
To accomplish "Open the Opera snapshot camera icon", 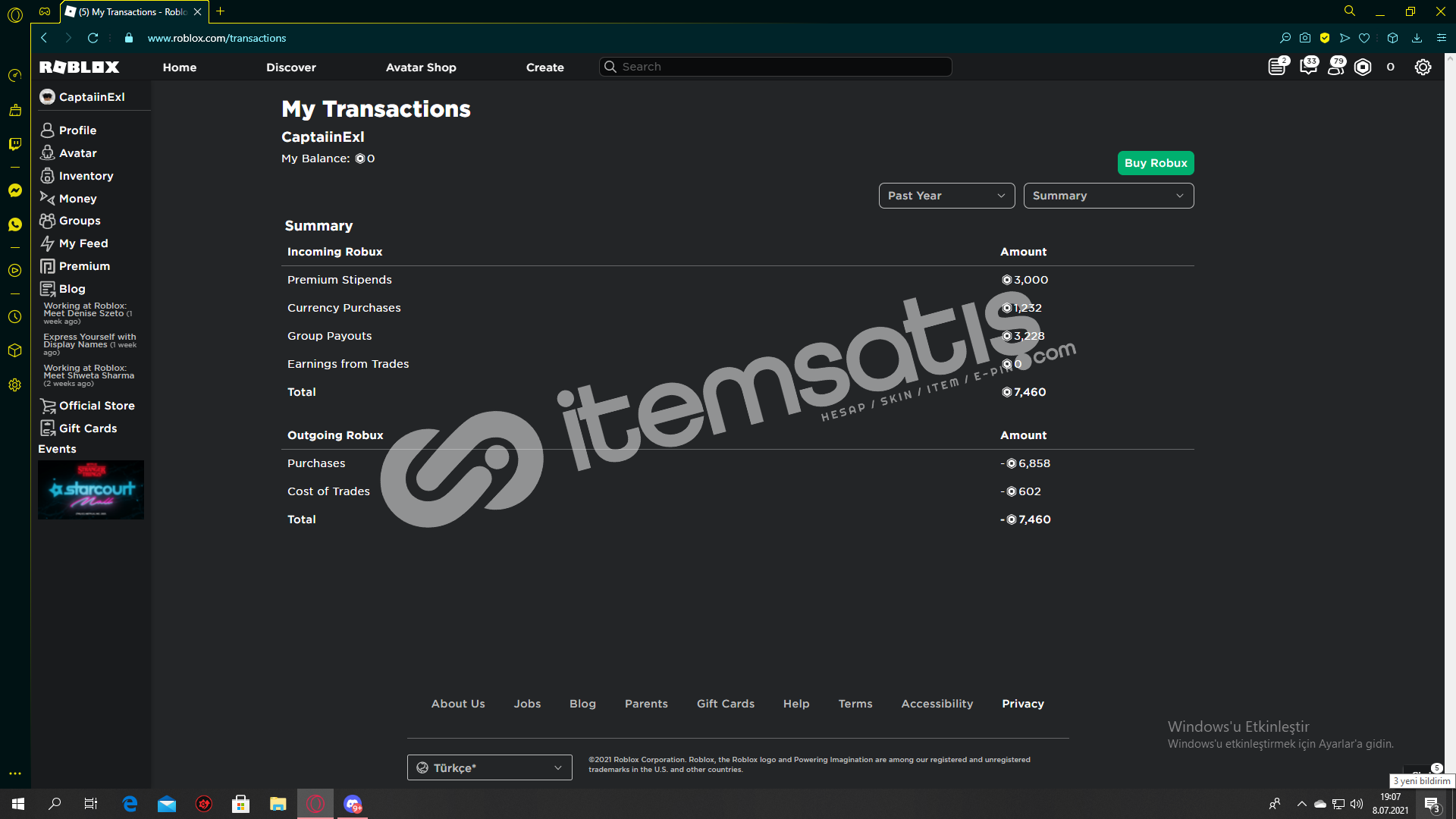I will pos(1304,38).
